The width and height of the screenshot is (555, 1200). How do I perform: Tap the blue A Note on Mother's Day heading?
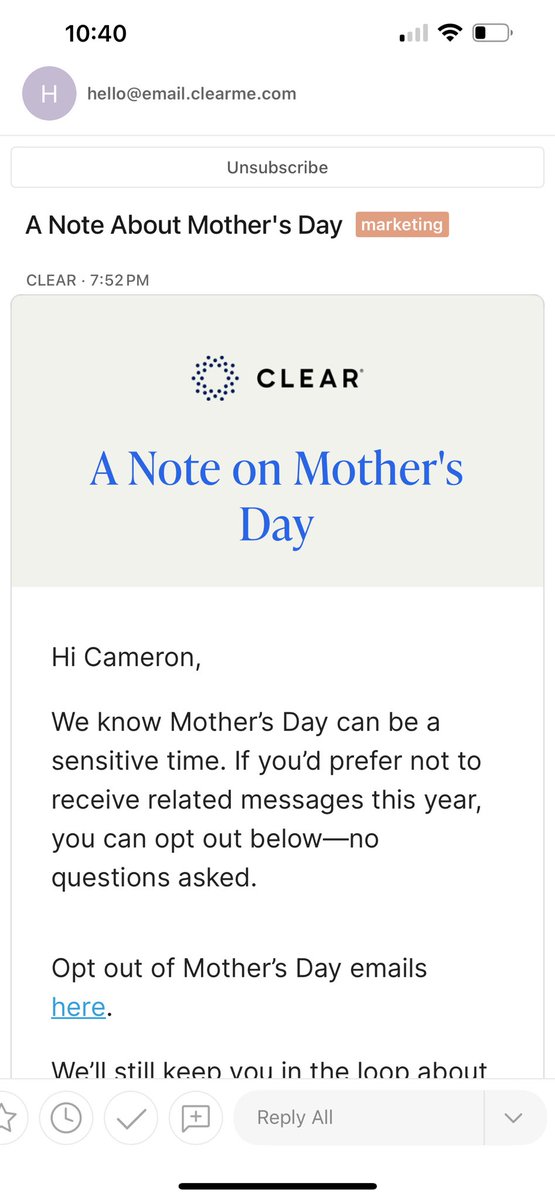click(x=277, y=496)
